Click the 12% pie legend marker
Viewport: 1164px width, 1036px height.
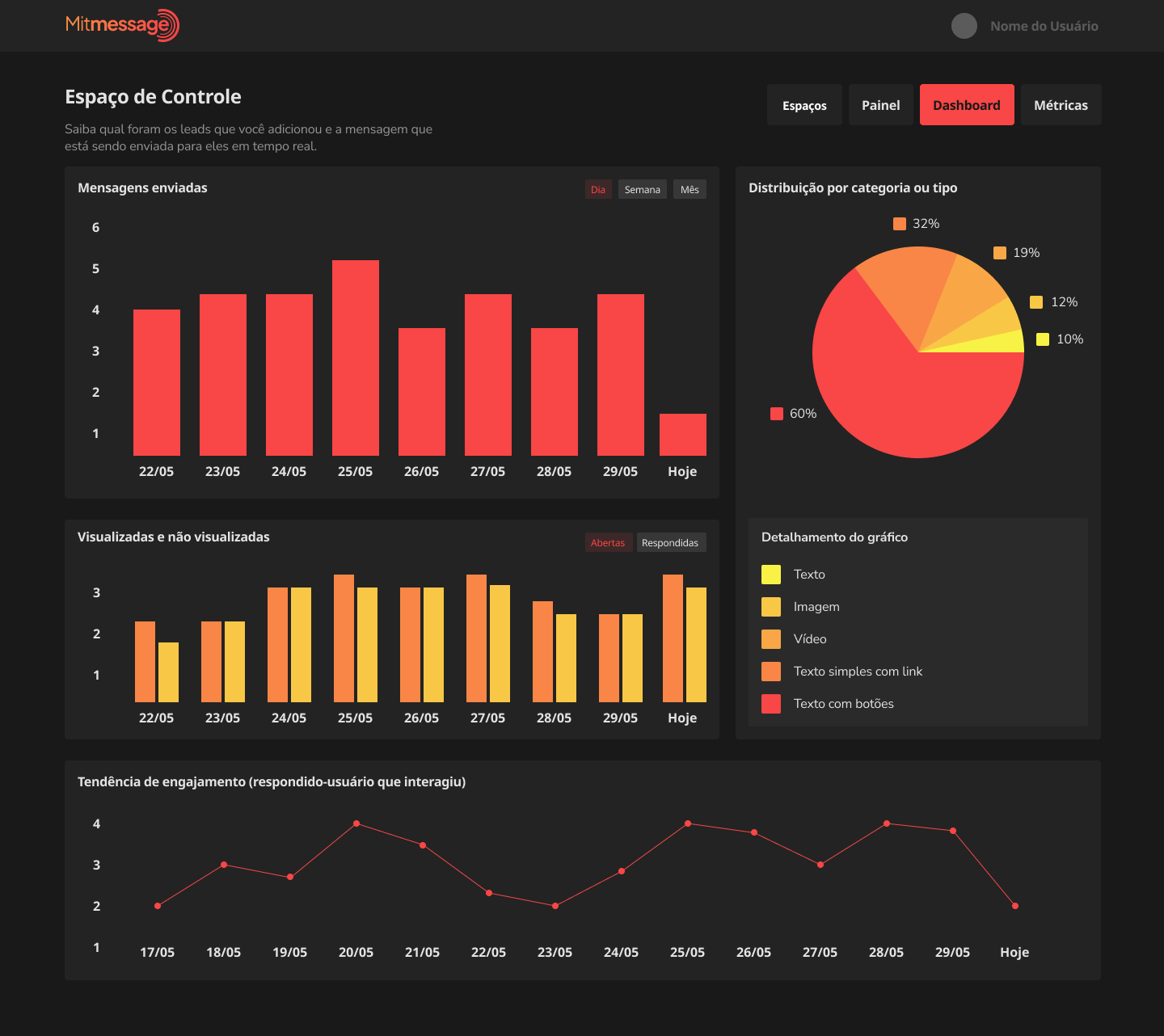pos(1036,302)
